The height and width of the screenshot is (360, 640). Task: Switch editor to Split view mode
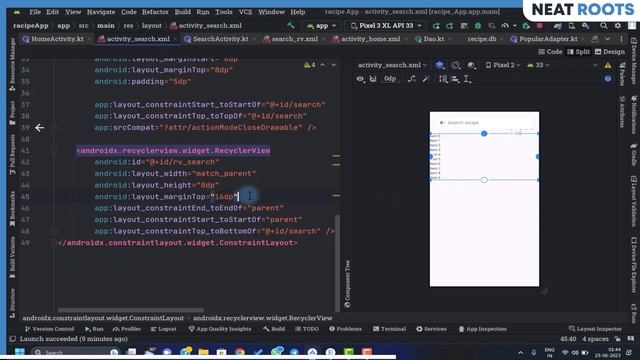(578, 52)
